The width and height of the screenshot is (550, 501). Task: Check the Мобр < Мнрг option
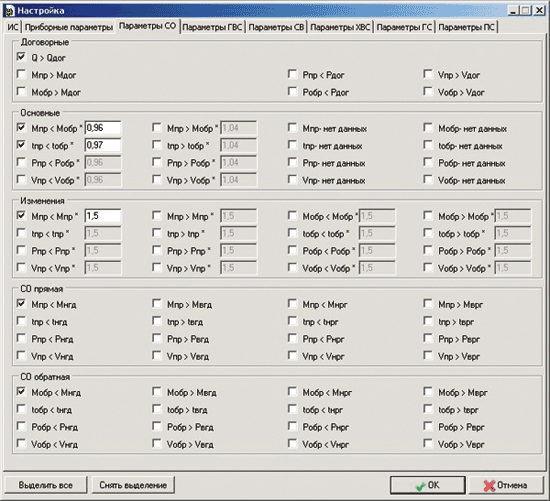pos(293,392)
